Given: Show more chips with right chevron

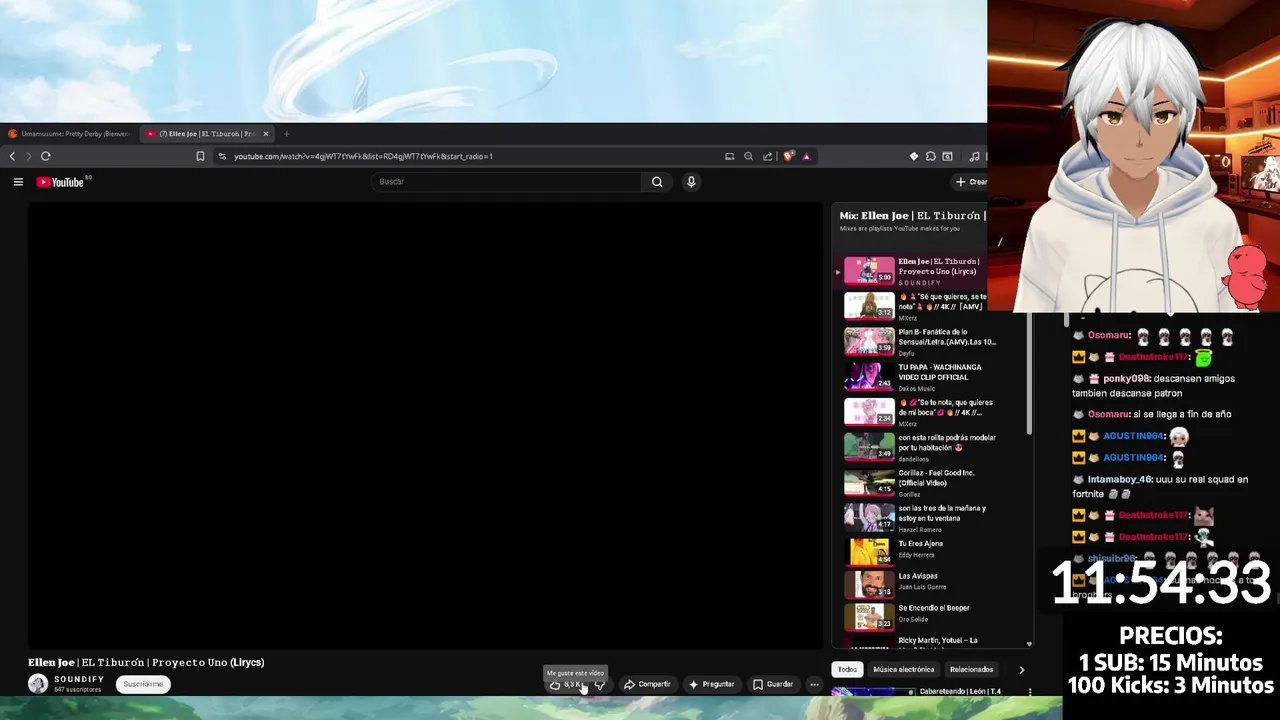Looking at the screenshot, I should click(x=1021, y=670).
